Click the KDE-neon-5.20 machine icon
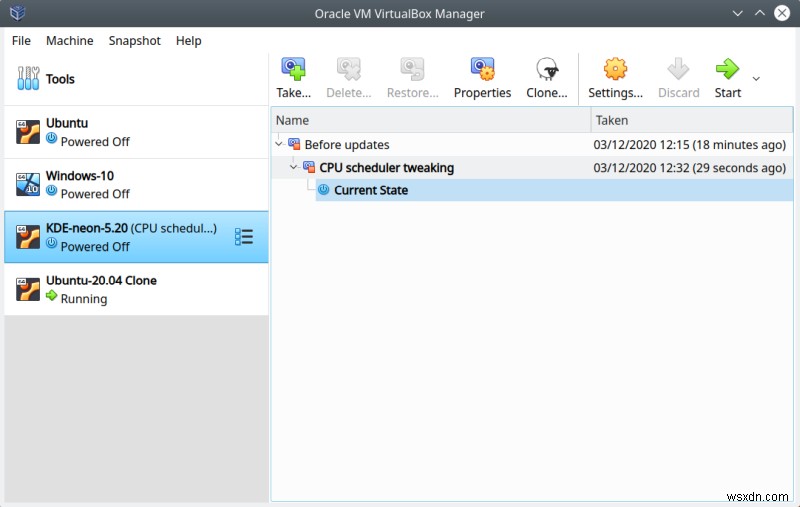 (28, 237)
